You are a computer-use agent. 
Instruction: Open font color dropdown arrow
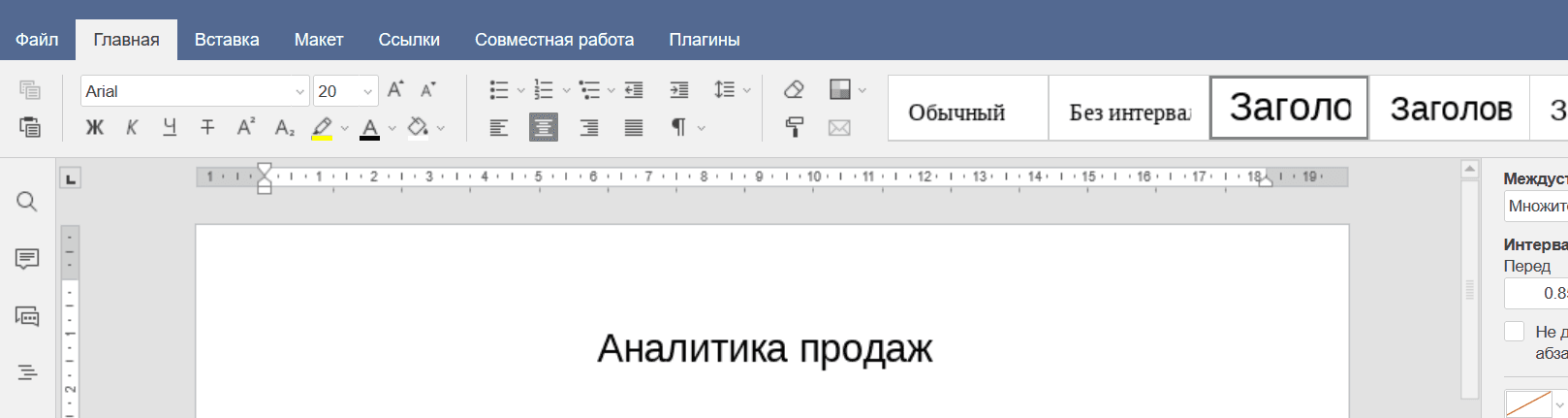[392, 128]
